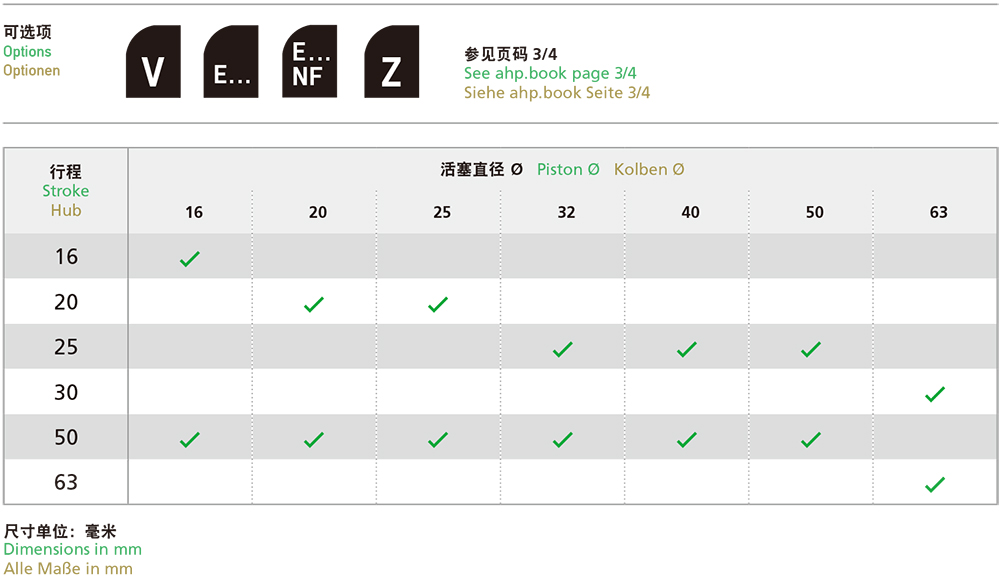Click the 'Dimensions in mm' note

tap(73, 549)
